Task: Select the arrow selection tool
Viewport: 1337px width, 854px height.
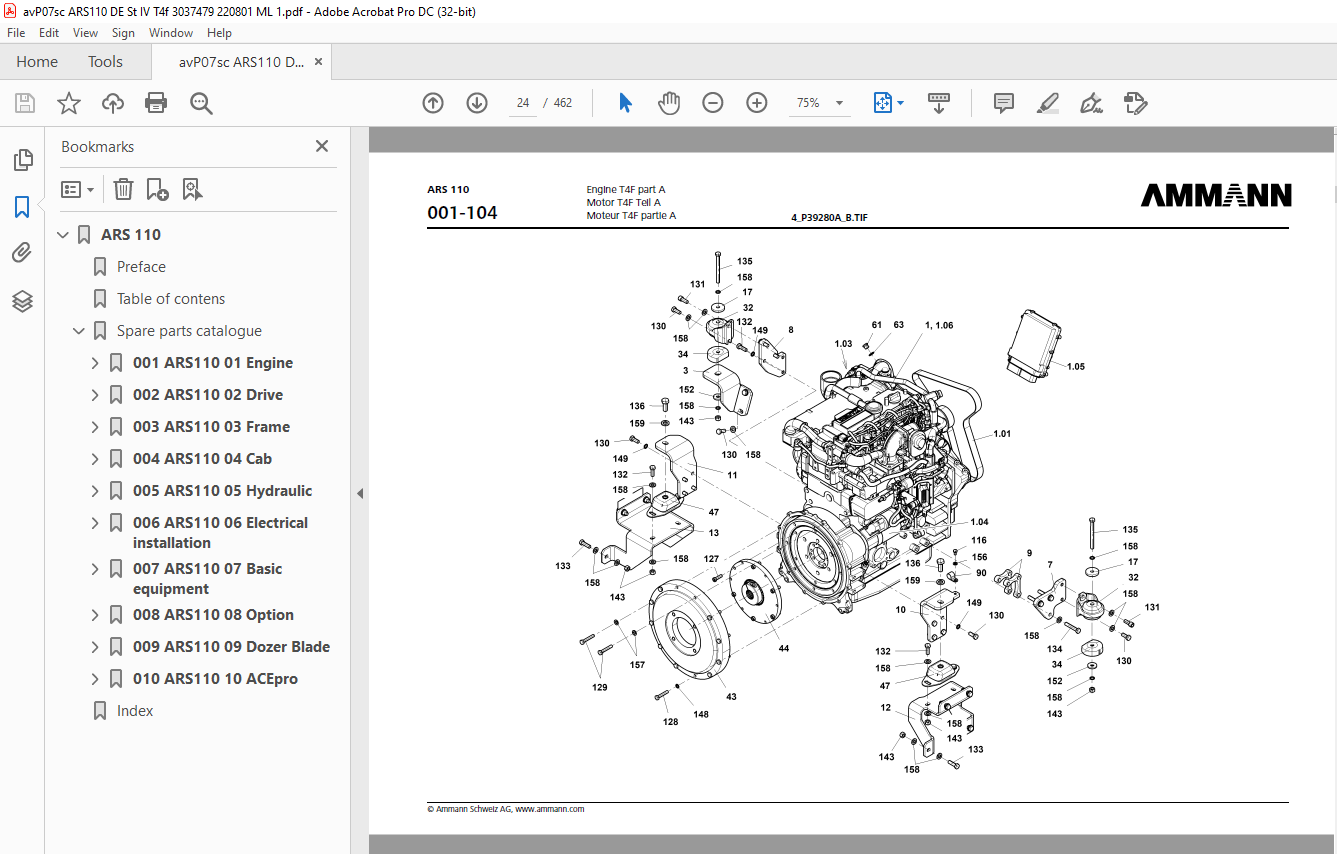Action: [626, 103]
